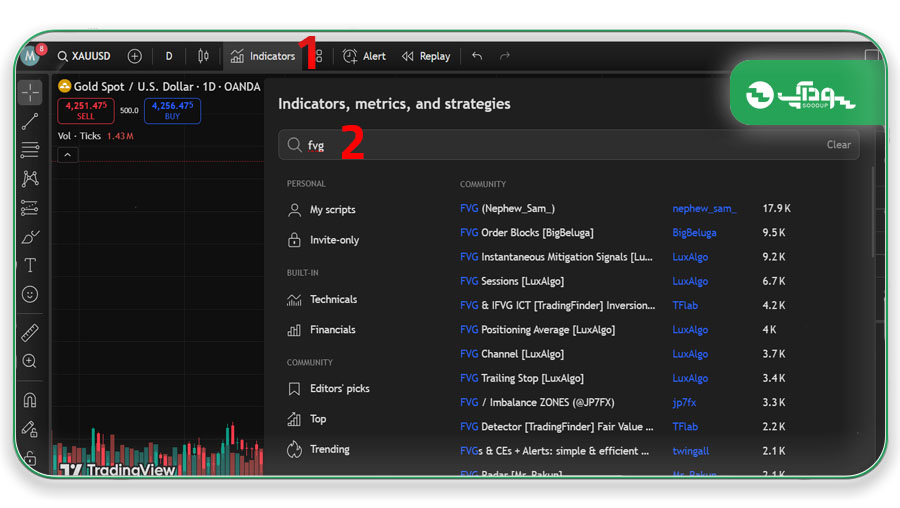900x508 pixels.
Task: Activate the zoom in tool
Action: point(30,361)
